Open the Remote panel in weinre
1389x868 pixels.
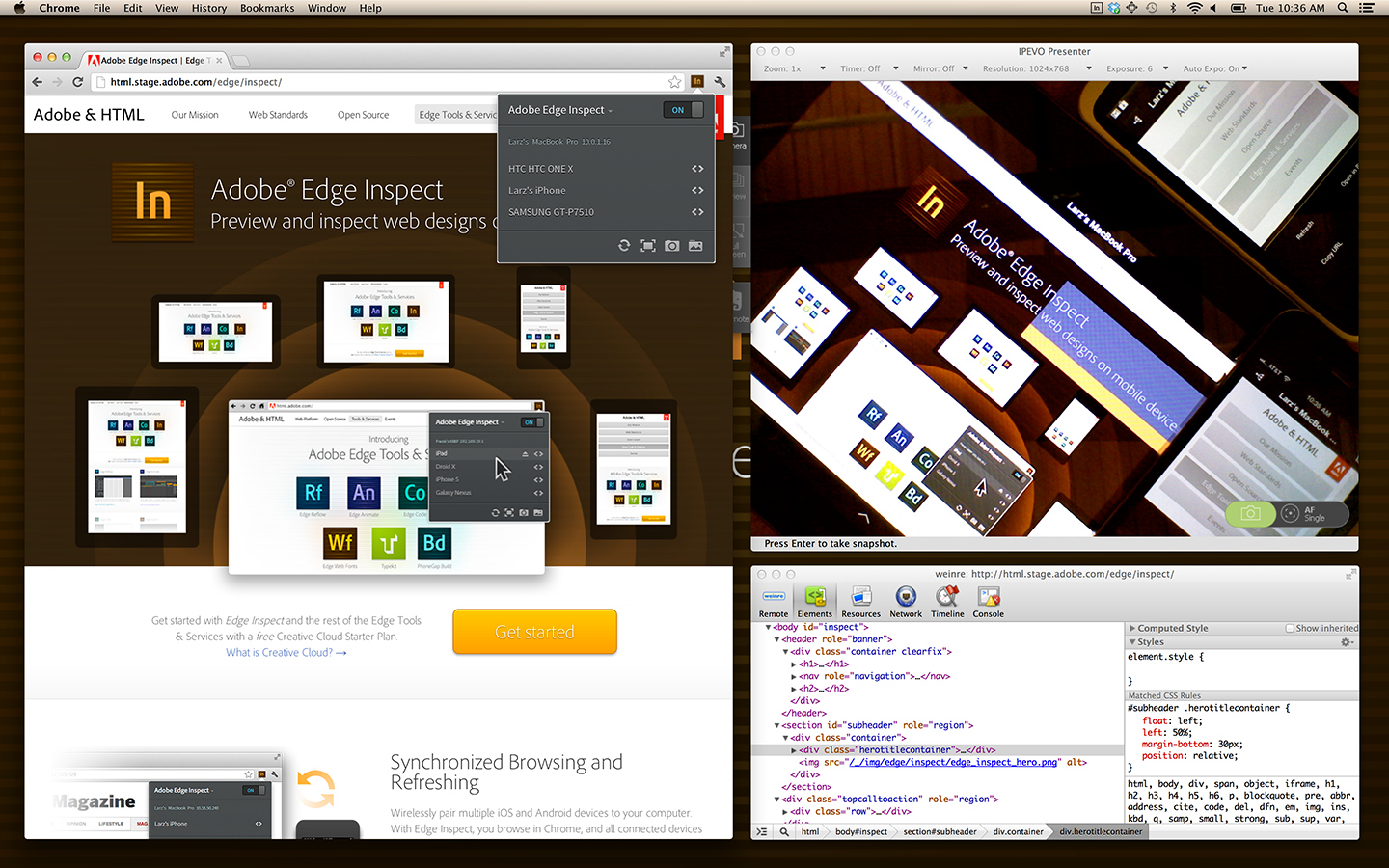774,603
